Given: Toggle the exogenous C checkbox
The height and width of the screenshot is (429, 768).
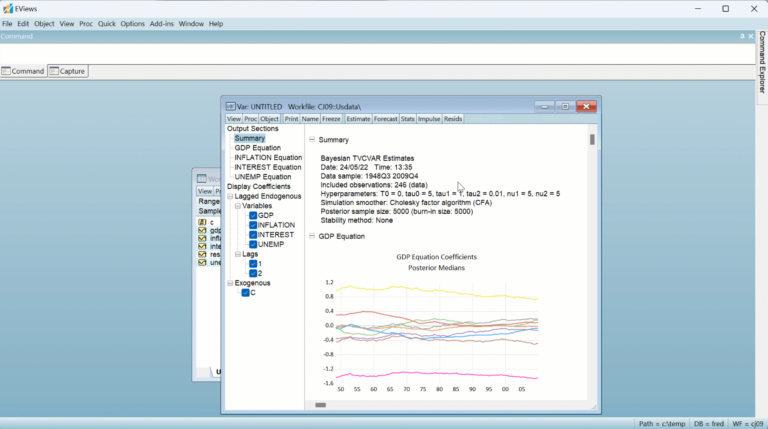Looking at the screenshot, I should coord(245,293).
